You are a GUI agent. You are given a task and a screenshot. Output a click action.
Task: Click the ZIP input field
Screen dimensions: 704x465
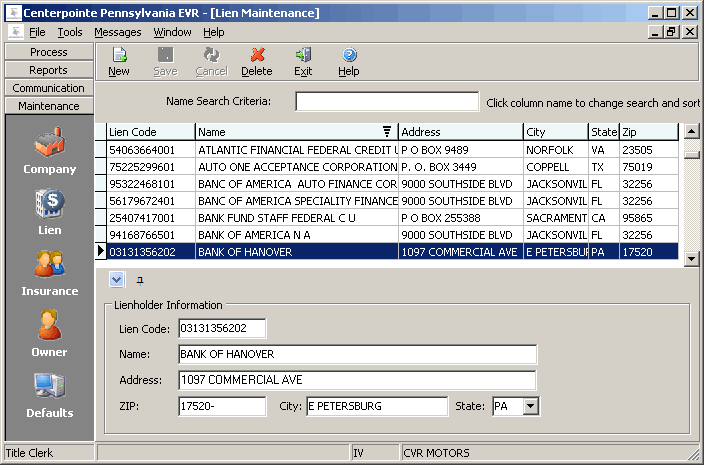[x=222, y=406]
